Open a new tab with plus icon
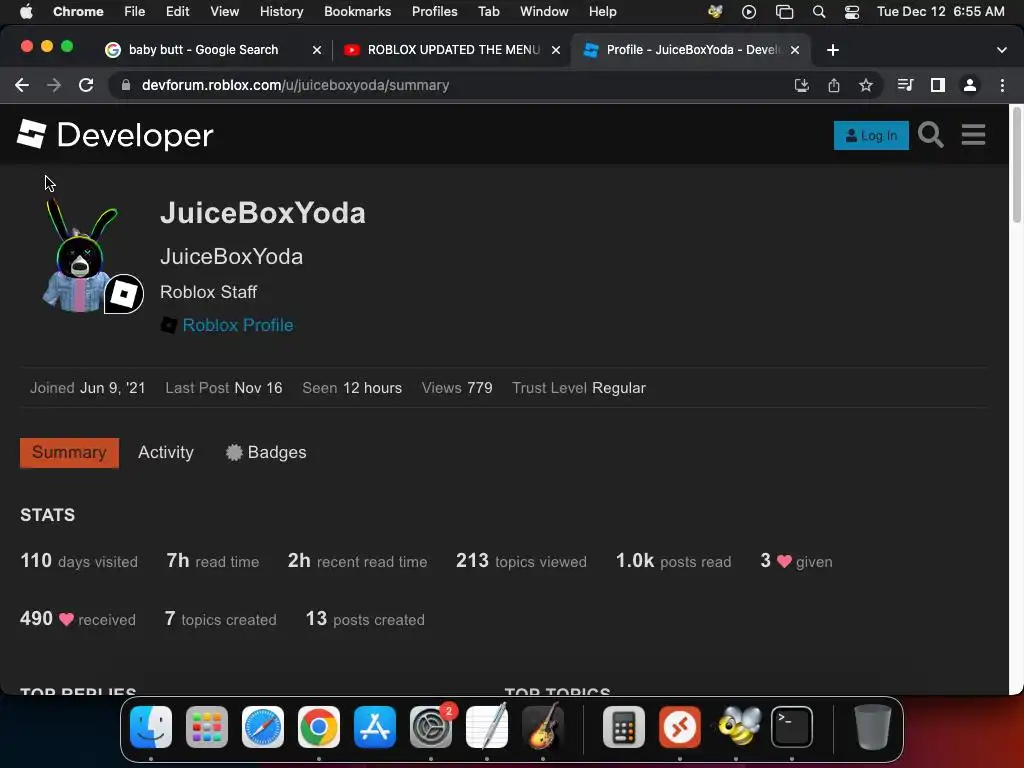The image size is (1024, 768). point(833,50)
